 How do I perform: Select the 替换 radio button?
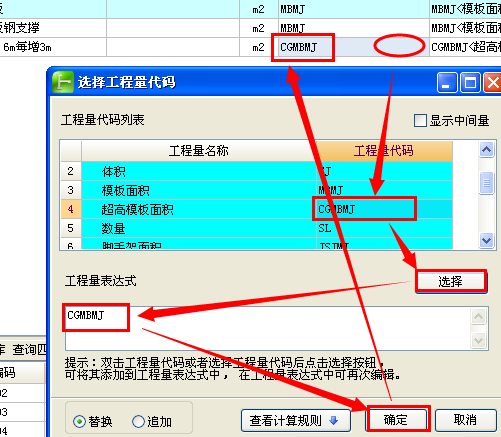point(79,422)
